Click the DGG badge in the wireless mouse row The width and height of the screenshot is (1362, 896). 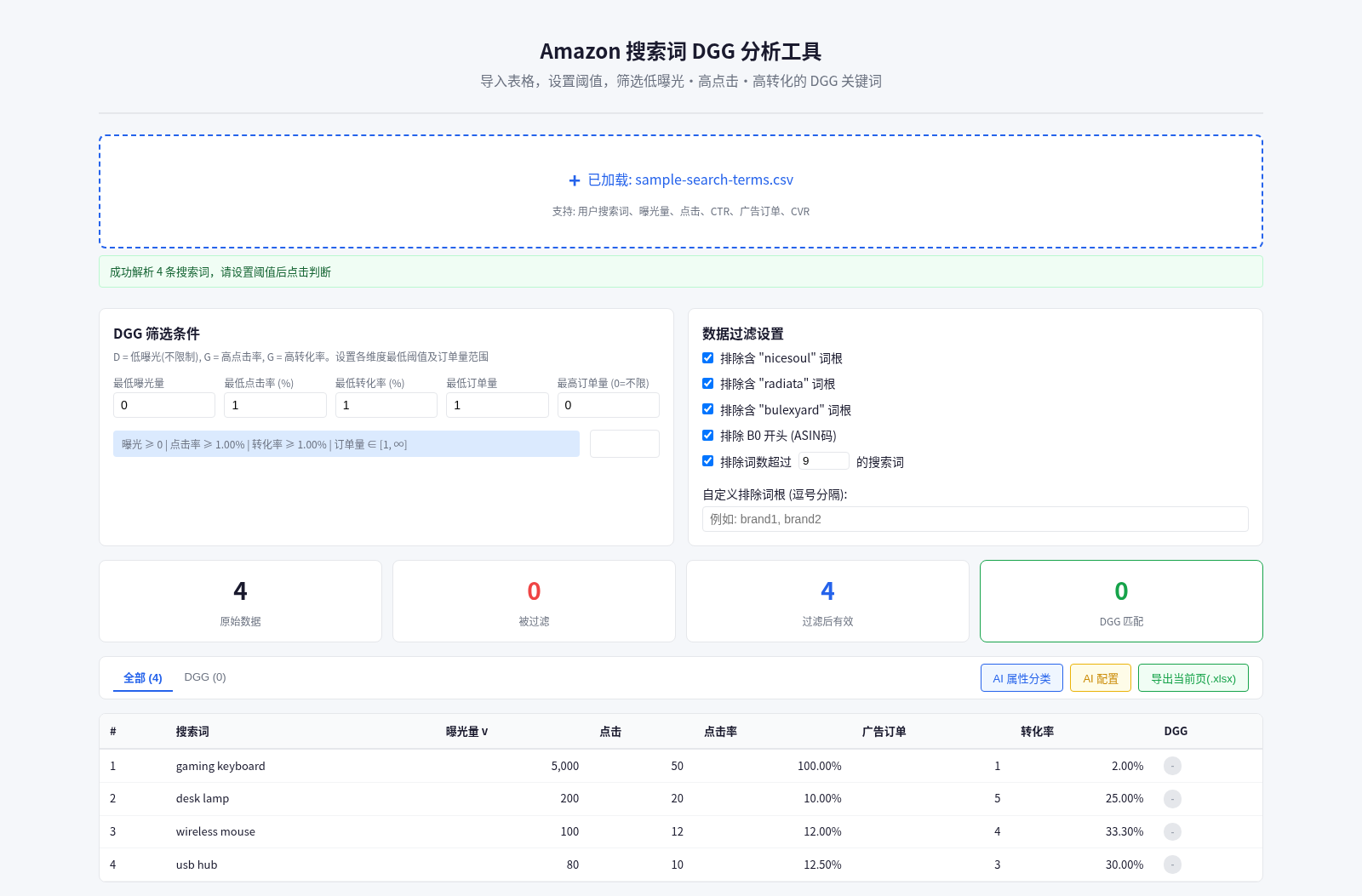click(1172, 832)
